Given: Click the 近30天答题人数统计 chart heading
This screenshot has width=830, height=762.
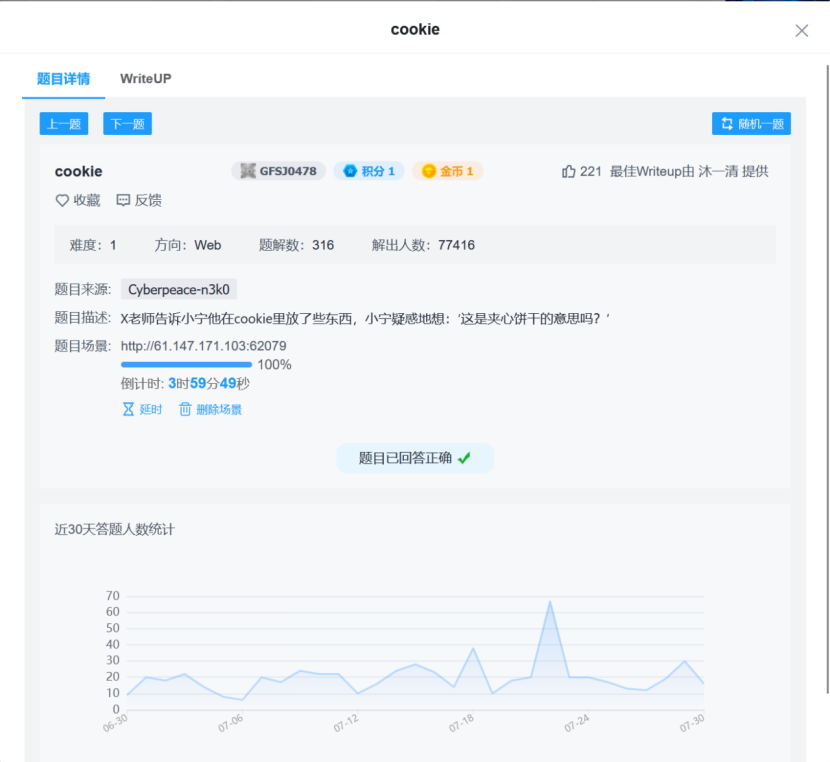Looking at the screenshot, I should pos(115,530).
